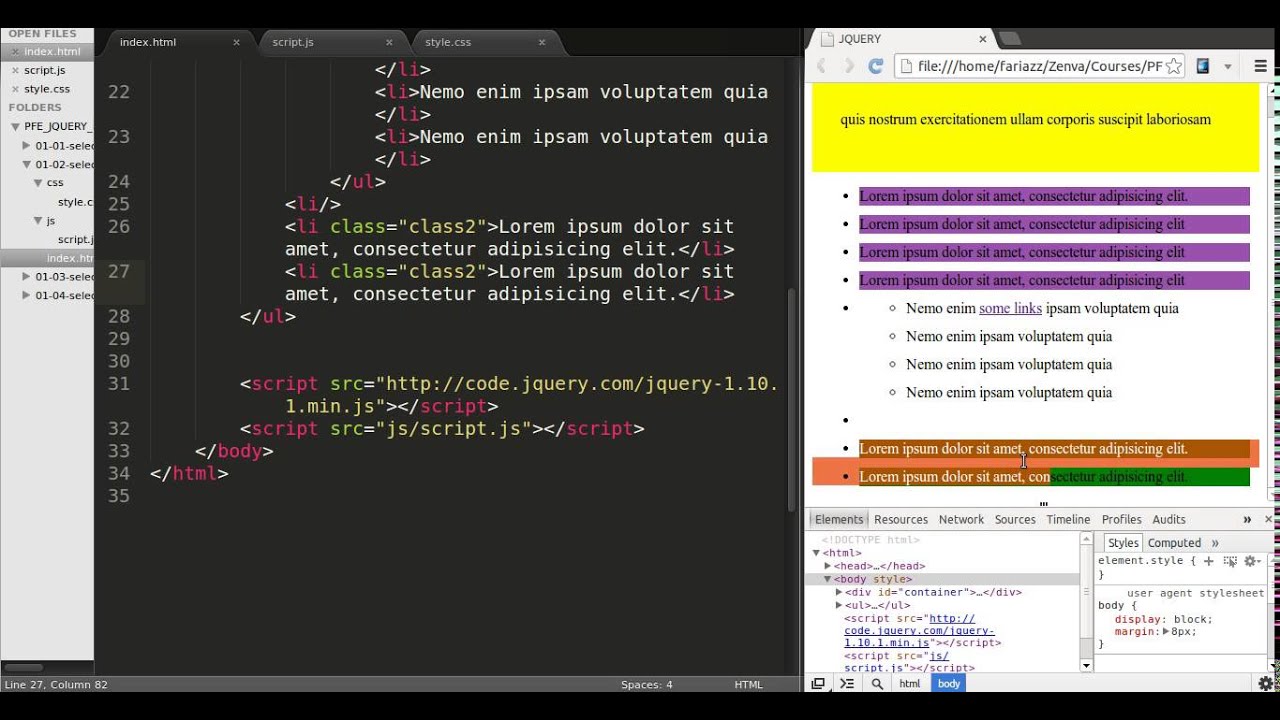Undock DevTools into separate window

tap(818, 684)
